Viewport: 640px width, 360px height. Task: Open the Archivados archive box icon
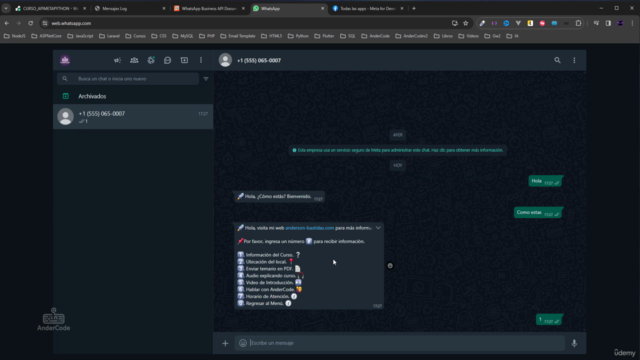coord(66,96)
